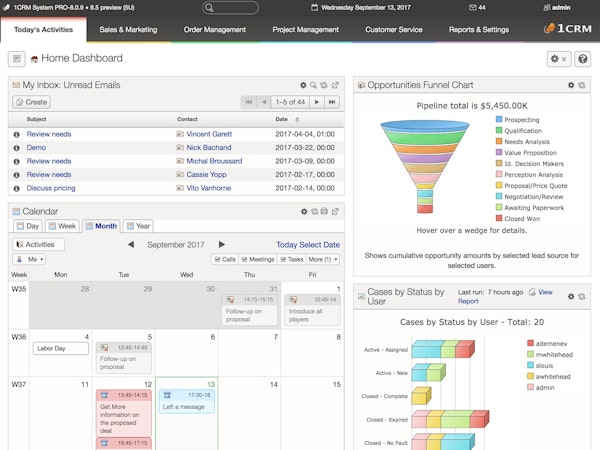600x450 pixels.
Task: Click the My Inbox search magnifier icon
Action: (313, 85)
